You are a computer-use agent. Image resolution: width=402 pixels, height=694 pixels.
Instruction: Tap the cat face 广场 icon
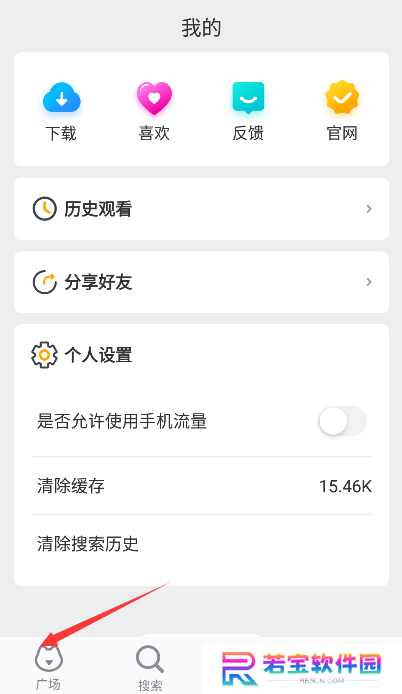click(49, 659)
